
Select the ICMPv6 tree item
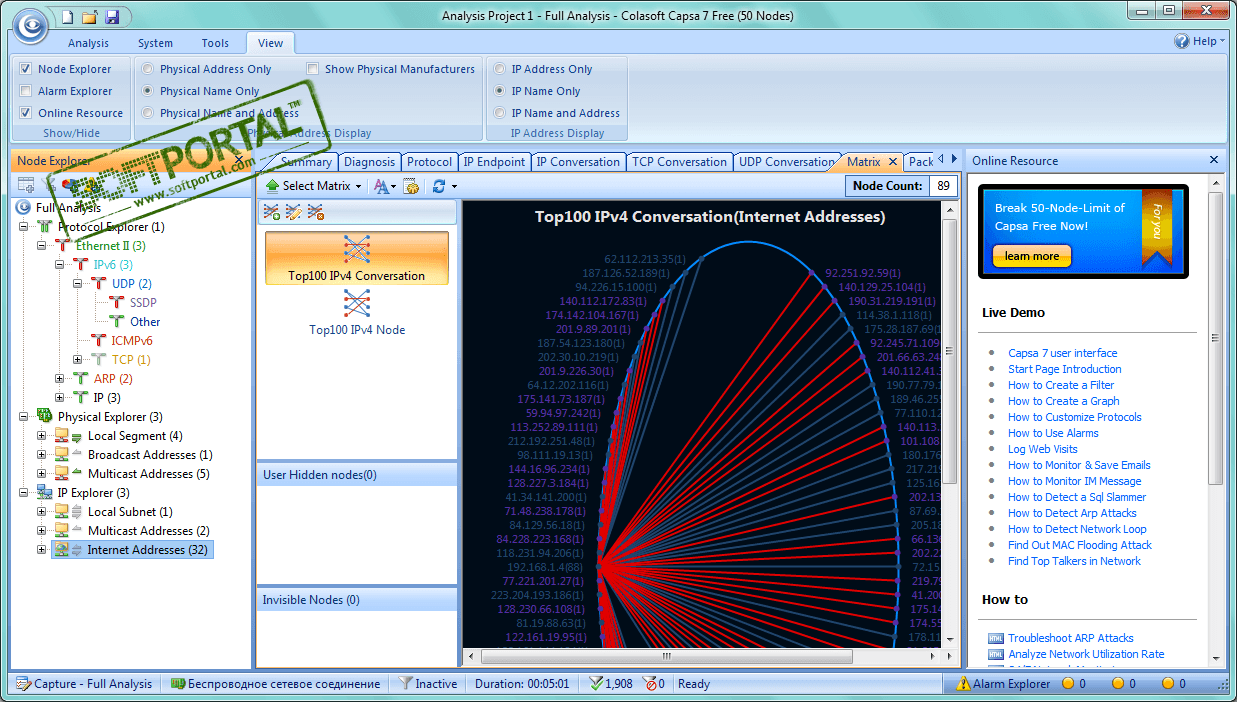point(132,341)
